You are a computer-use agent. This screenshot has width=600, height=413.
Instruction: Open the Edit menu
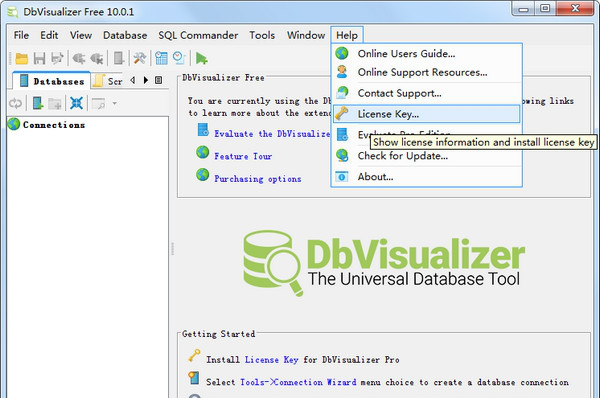pos(49,35)
